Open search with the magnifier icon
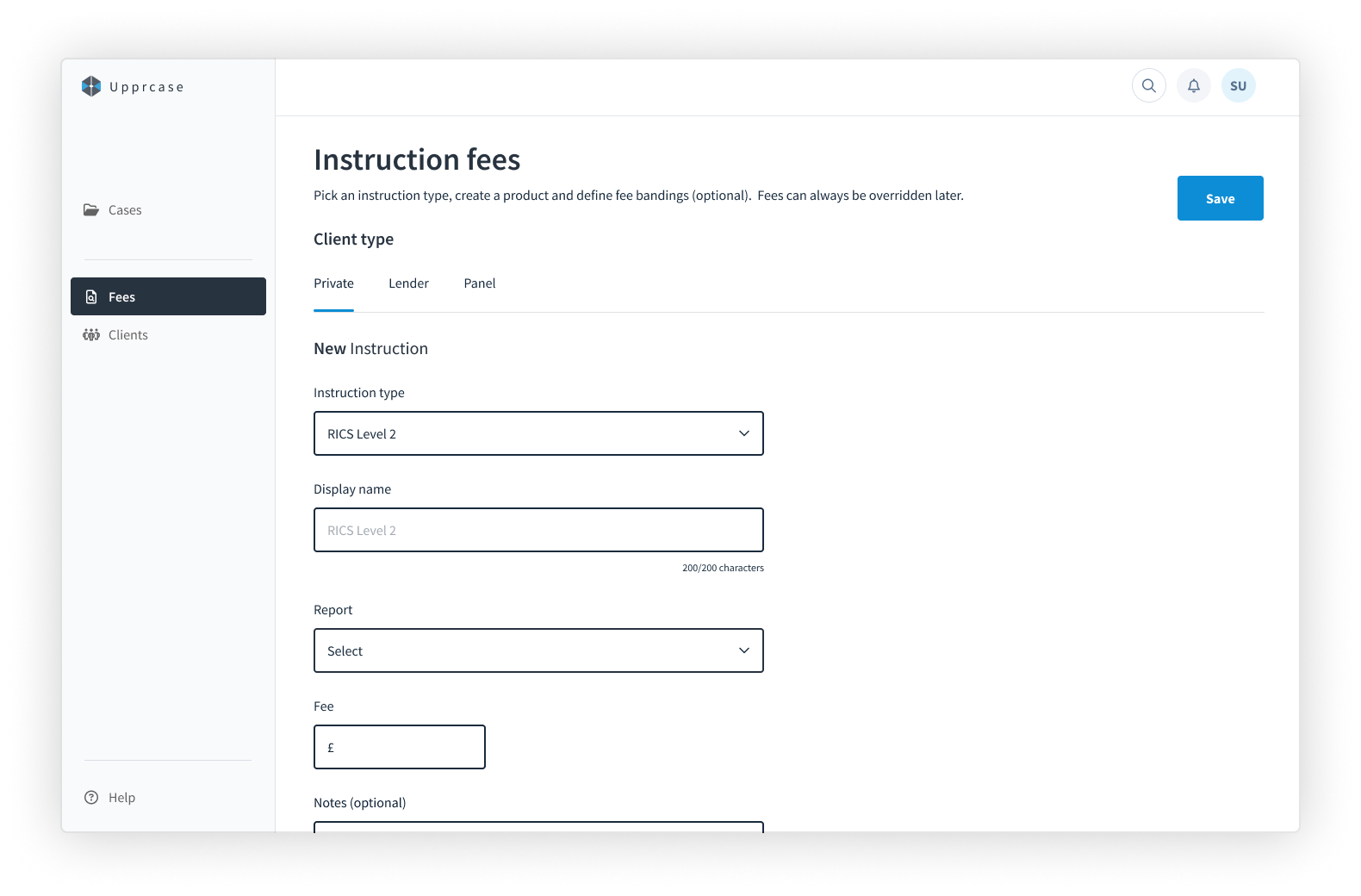1361x896 pixels. click(1149, 85)
